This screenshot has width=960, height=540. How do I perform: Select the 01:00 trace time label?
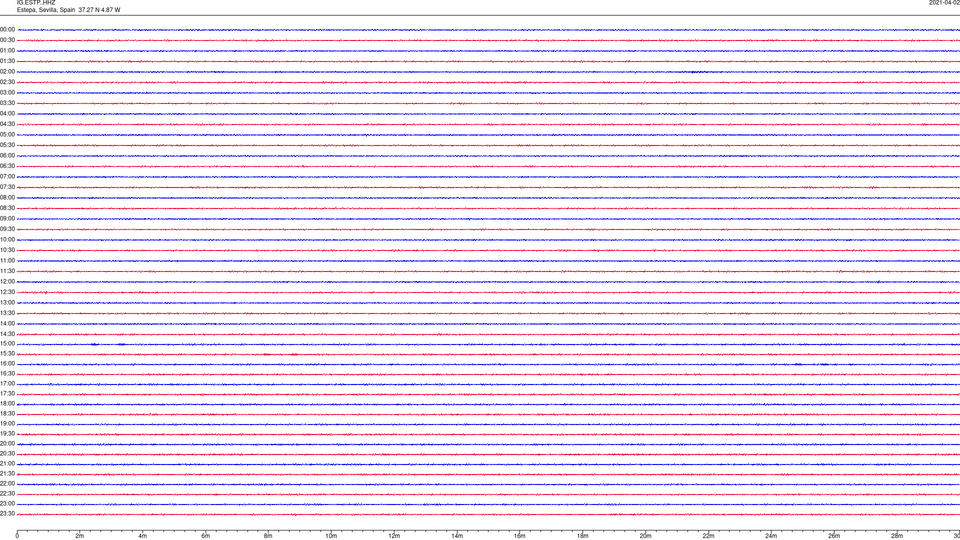pyautogui.click(x=7, y=51)
